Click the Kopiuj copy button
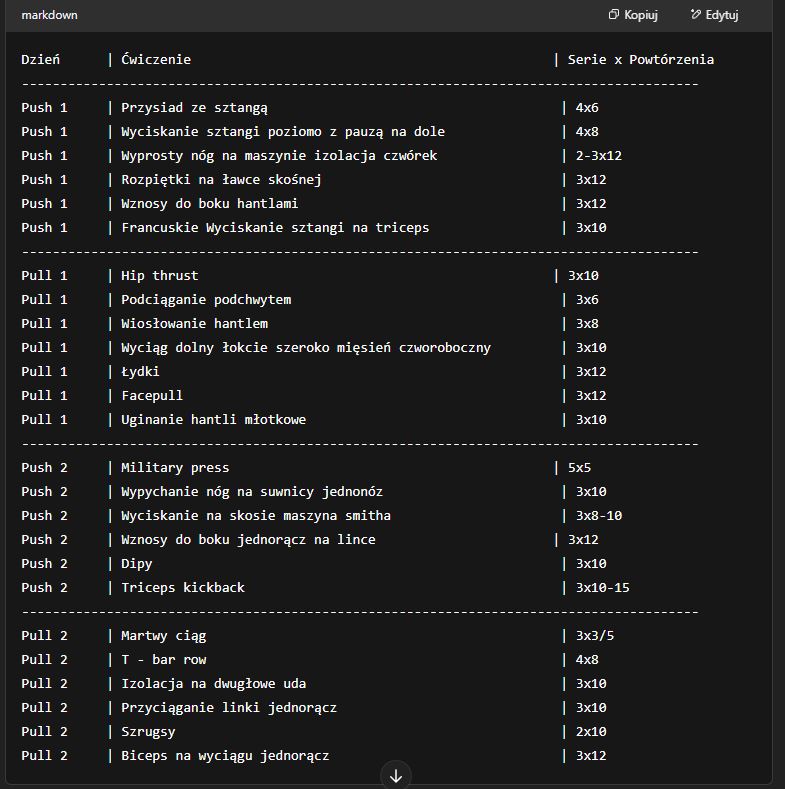 (x=633, y=15)
